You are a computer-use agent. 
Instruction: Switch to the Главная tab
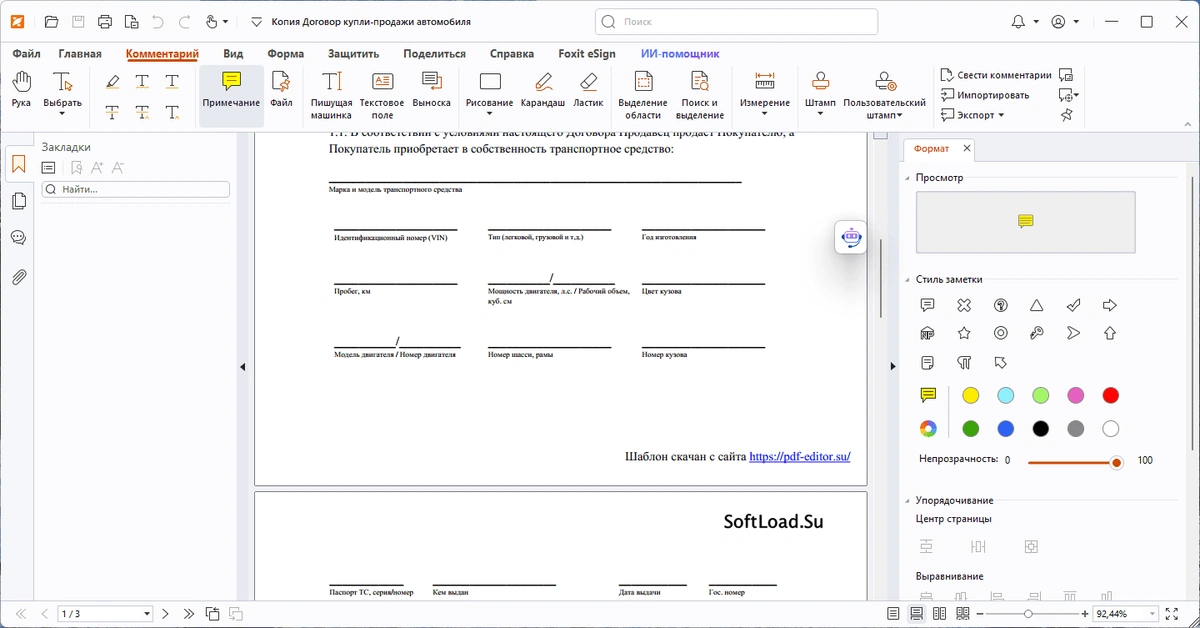80,54
